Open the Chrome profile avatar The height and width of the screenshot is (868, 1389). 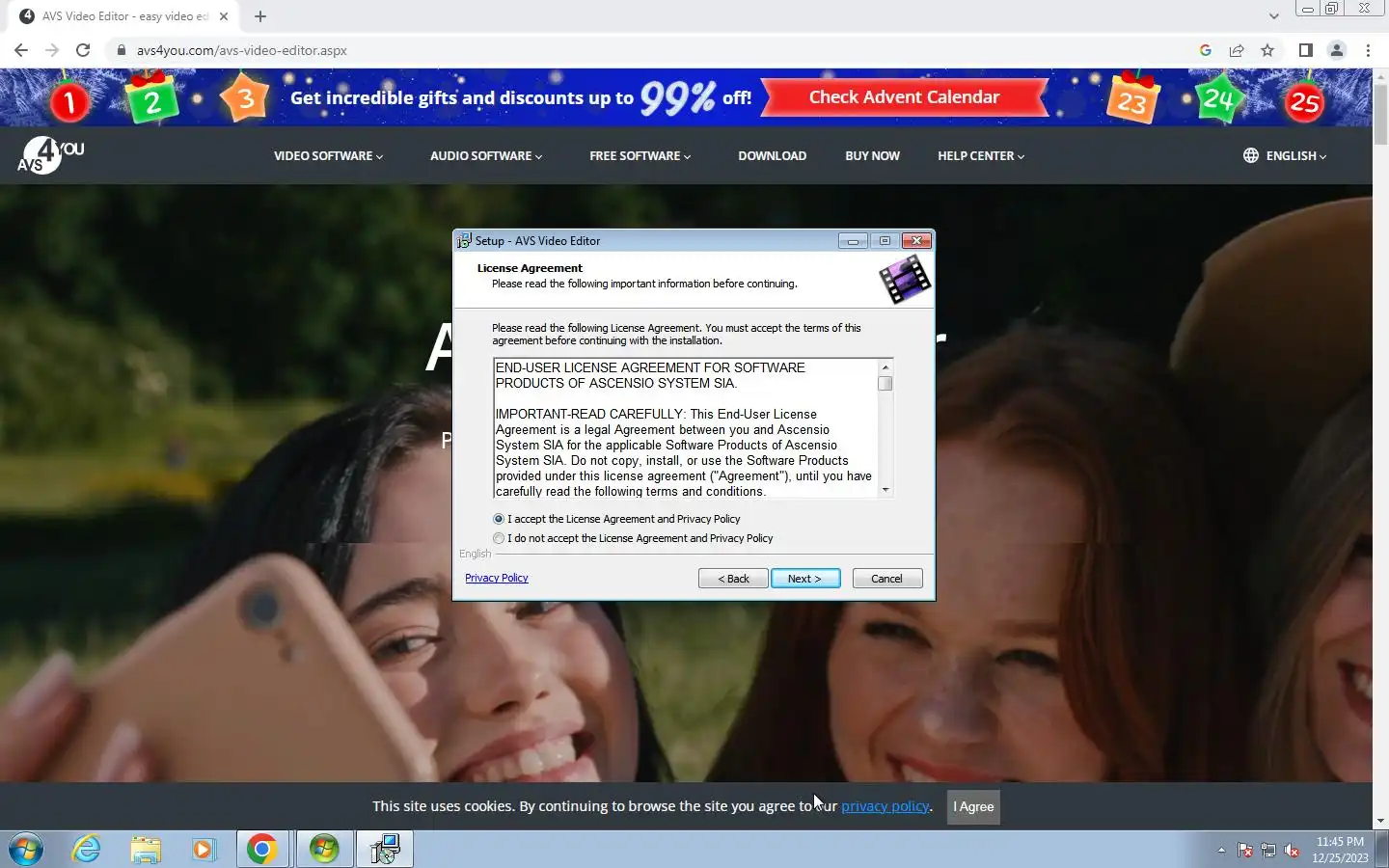coord(1337,50)
